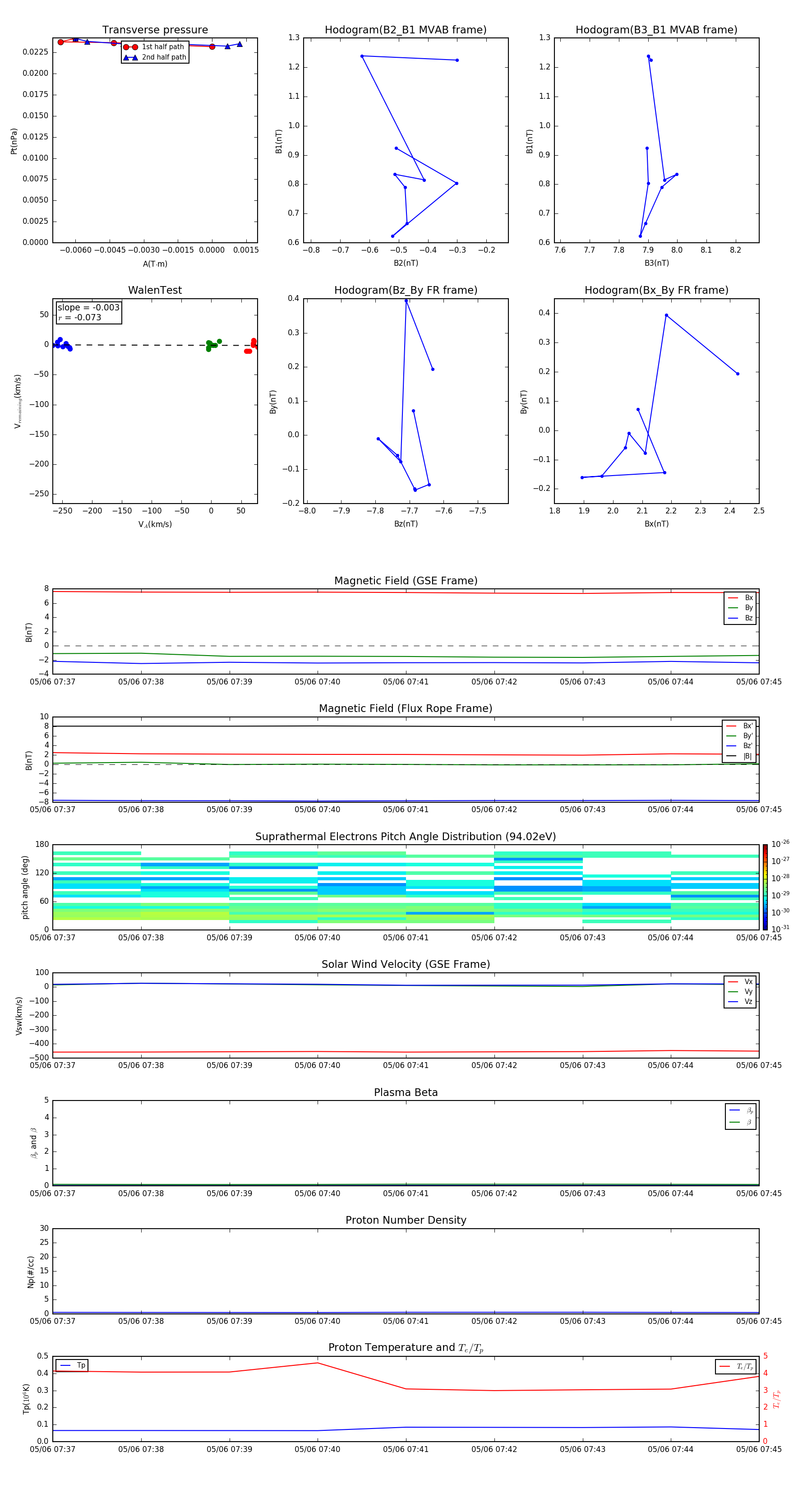Click the 'Magnetic Field (GSE Frame)' title
The width and height of the screenshot is (812, 1489).
point(406,581)
